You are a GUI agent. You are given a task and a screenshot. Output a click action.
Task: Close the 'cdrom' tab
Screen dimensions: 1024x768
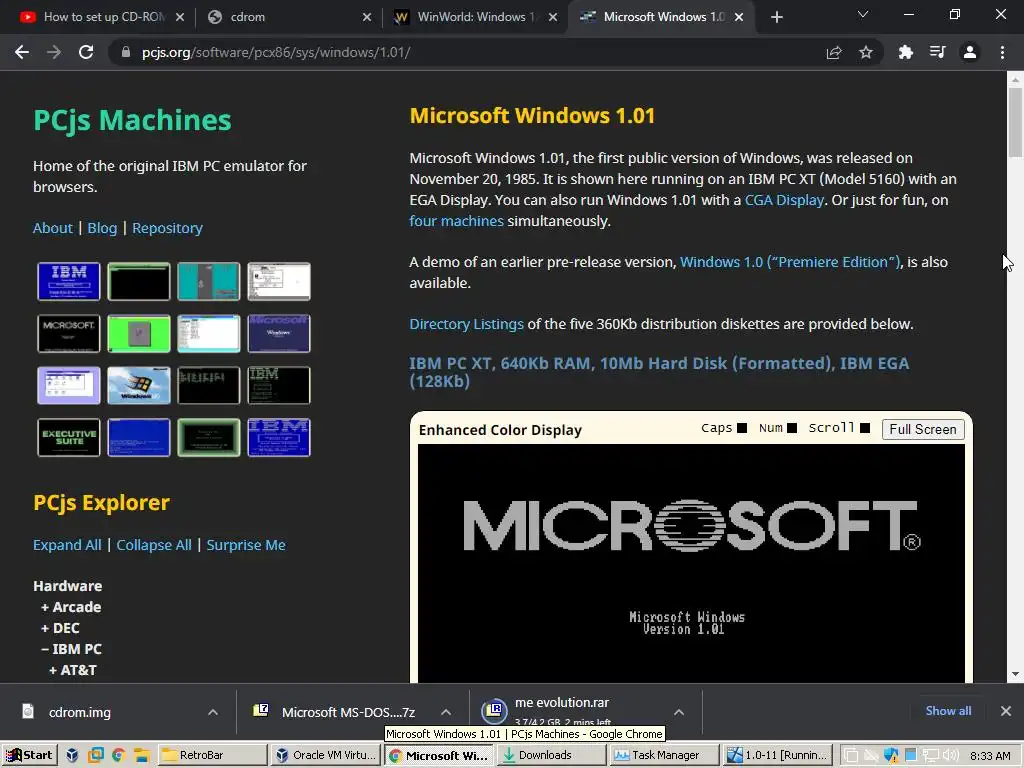(x=367, y=17)
